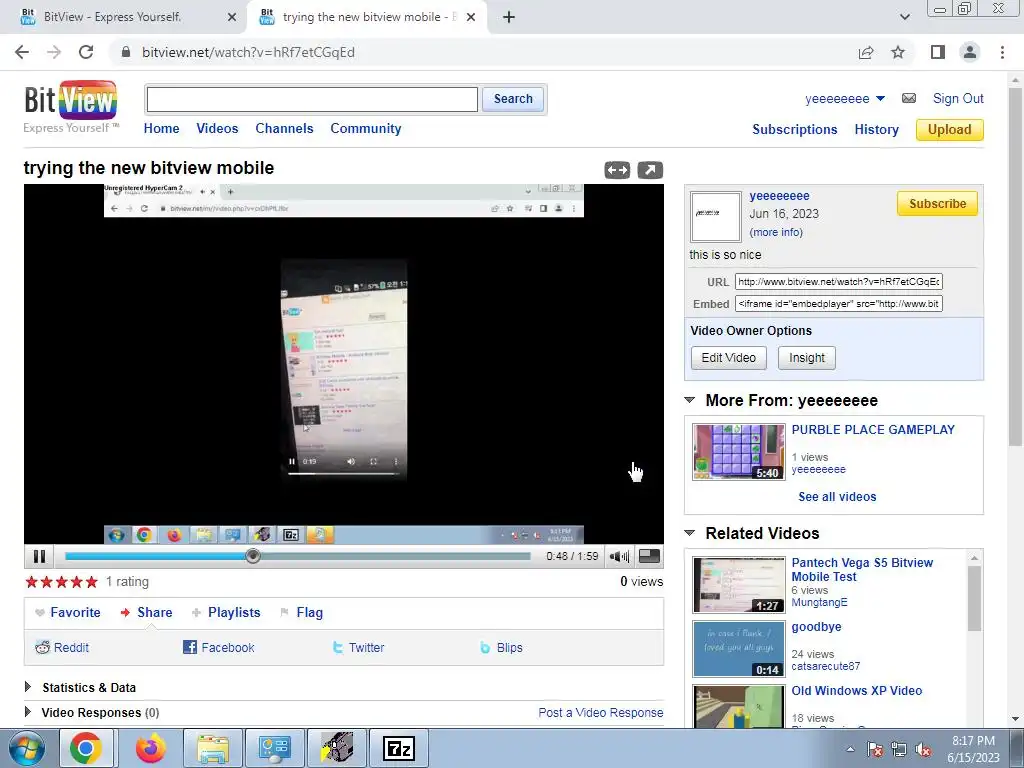Open HyperCam from the taskbar
This screenshot has height=768, width=1024.
pos(337,748)
